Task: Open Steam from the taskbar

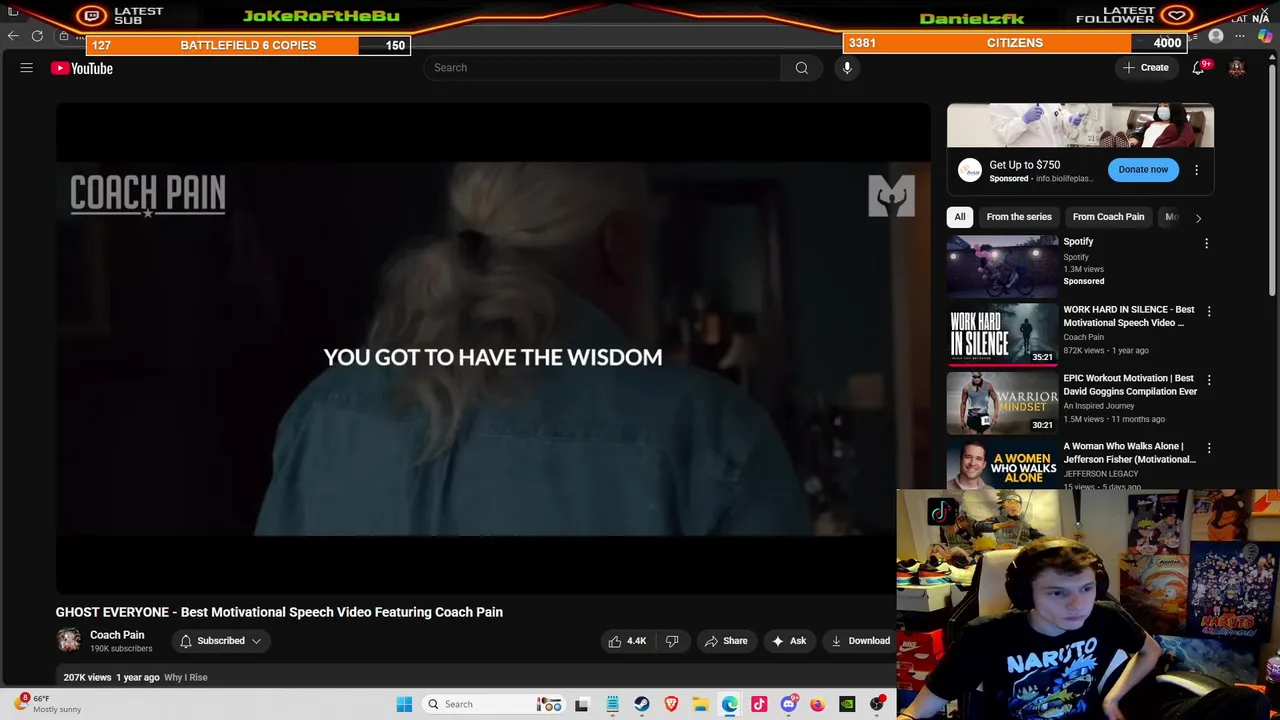Action: [642, 704]
